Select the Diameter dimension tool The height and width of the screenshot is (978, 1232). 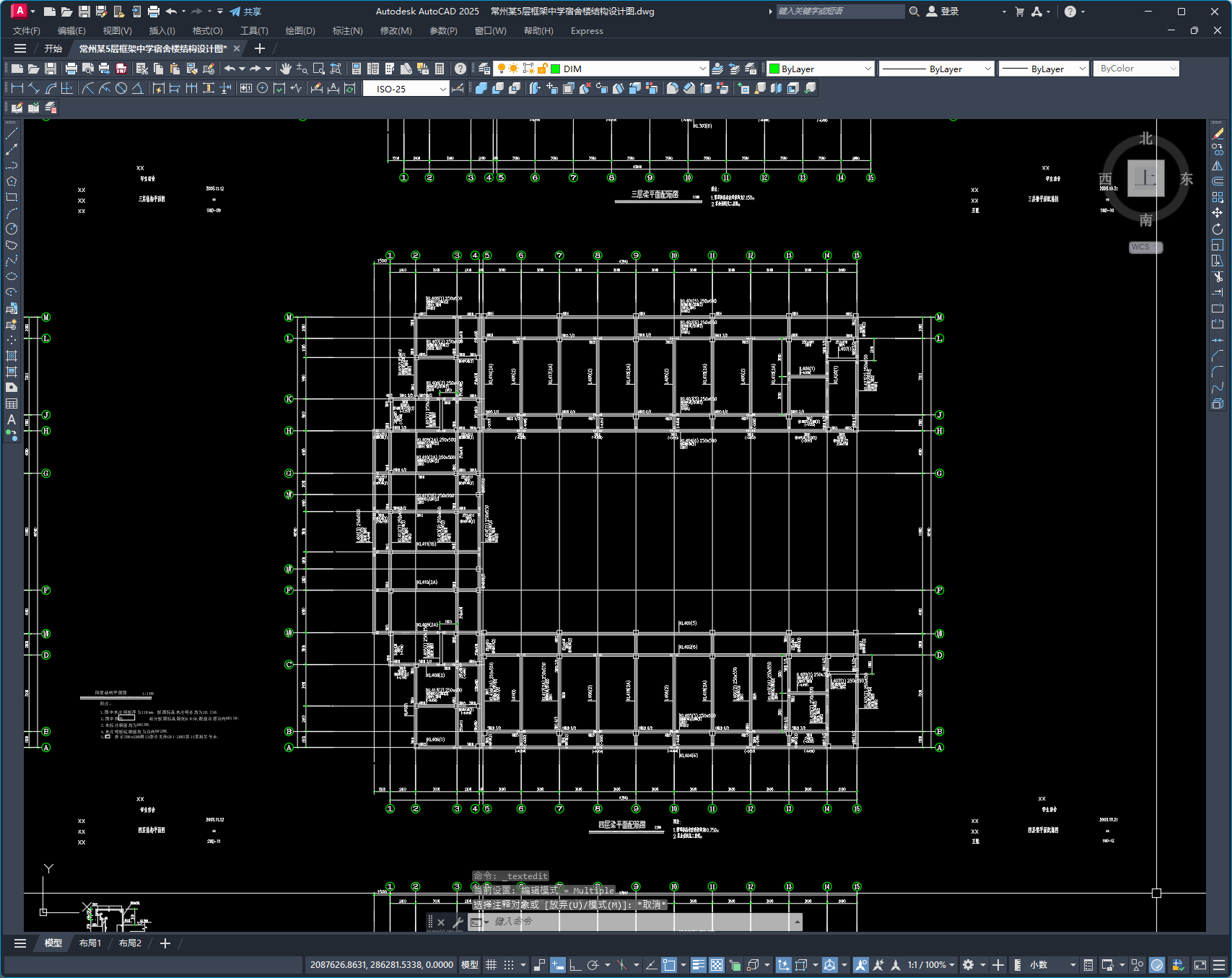121,88
